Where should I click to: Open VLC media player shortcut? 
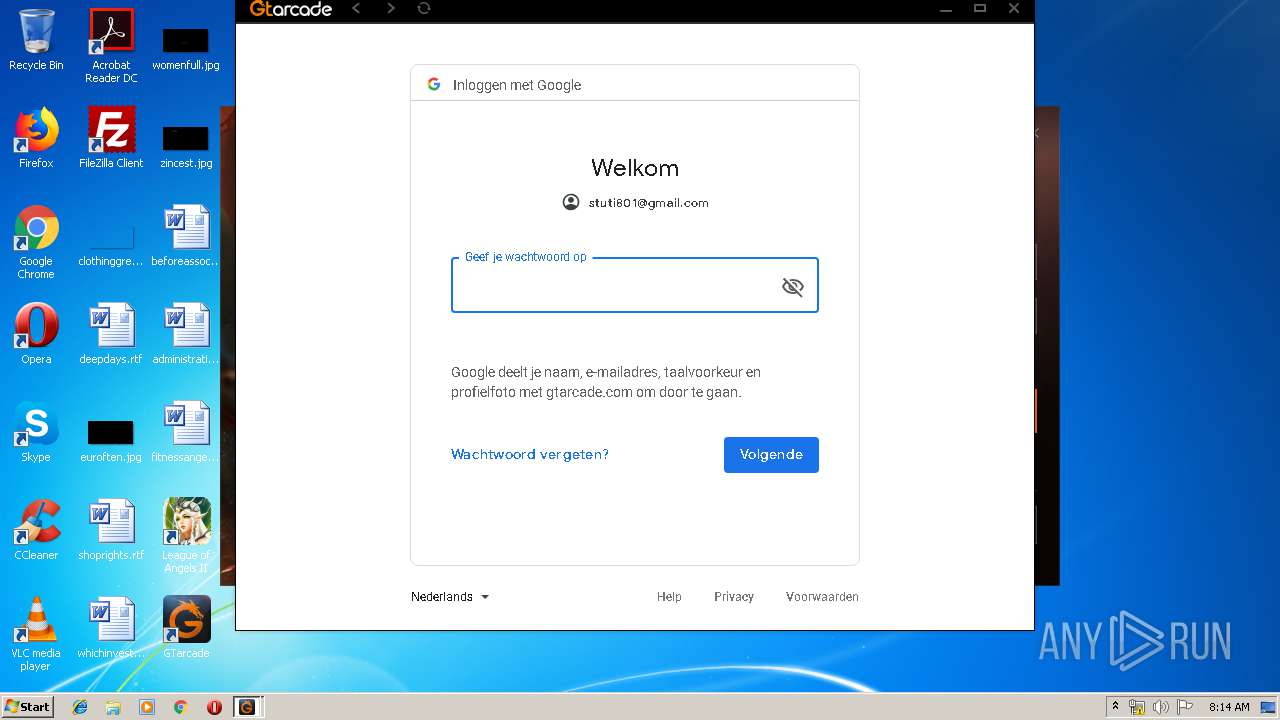36,634
